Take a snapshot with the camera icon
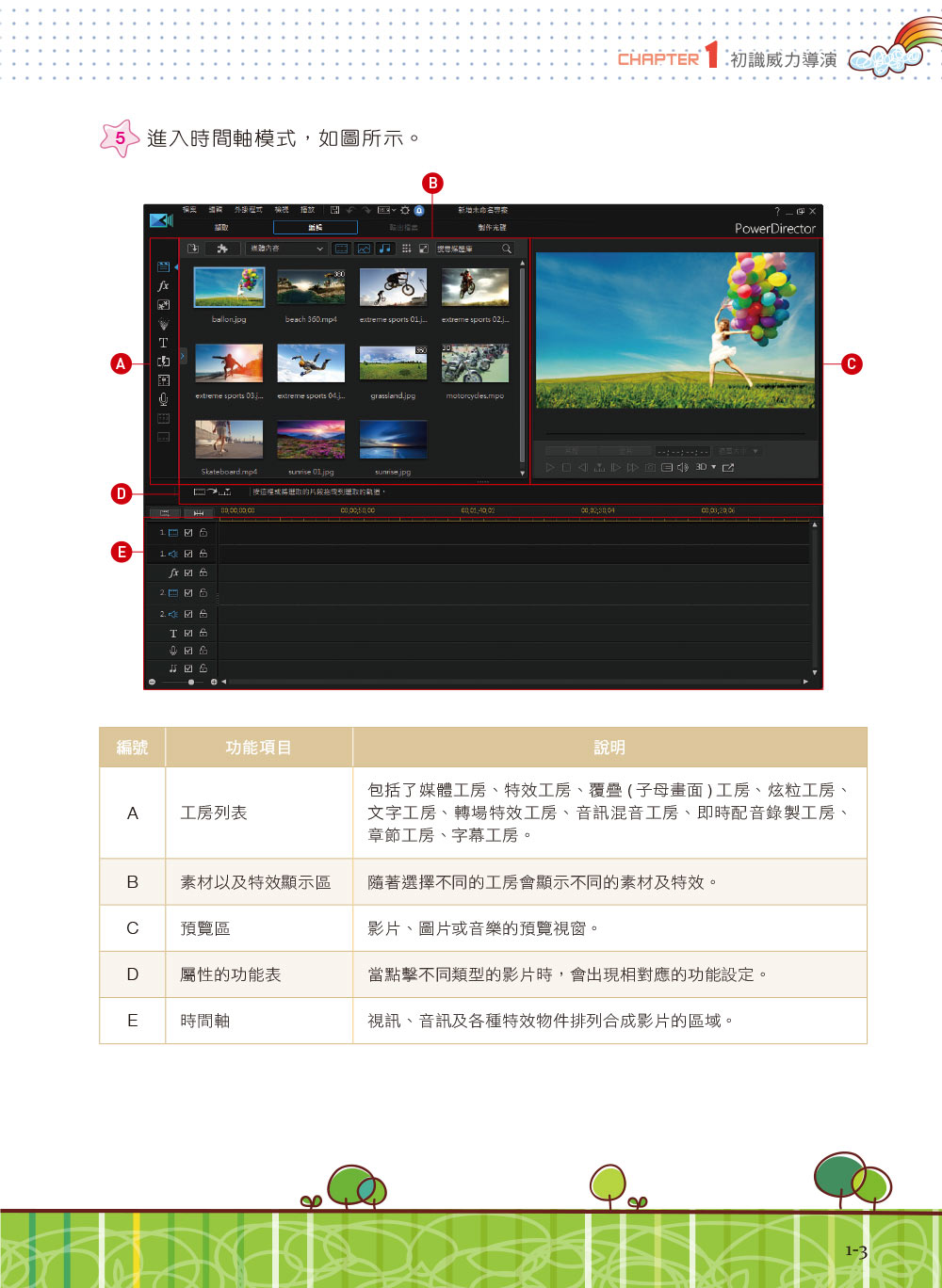 tap(650, 467)
